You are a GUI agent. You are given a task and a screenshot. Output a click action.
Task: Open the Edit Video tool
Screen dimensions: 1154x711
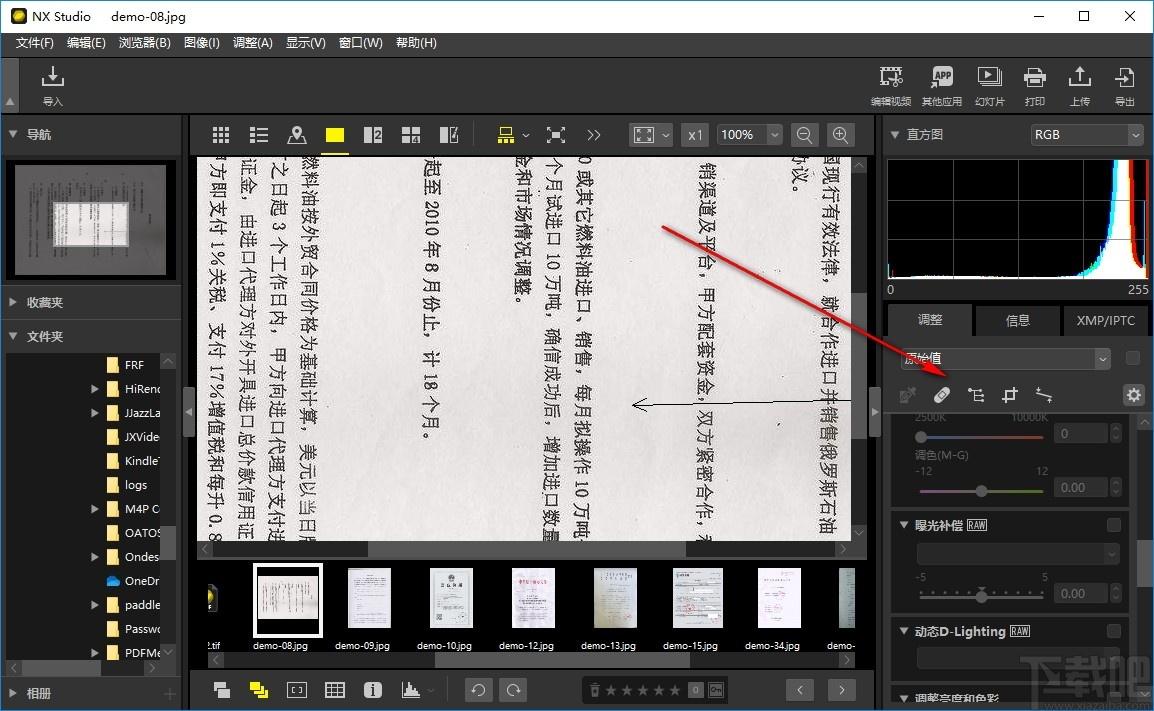click(x=891, y=85)
